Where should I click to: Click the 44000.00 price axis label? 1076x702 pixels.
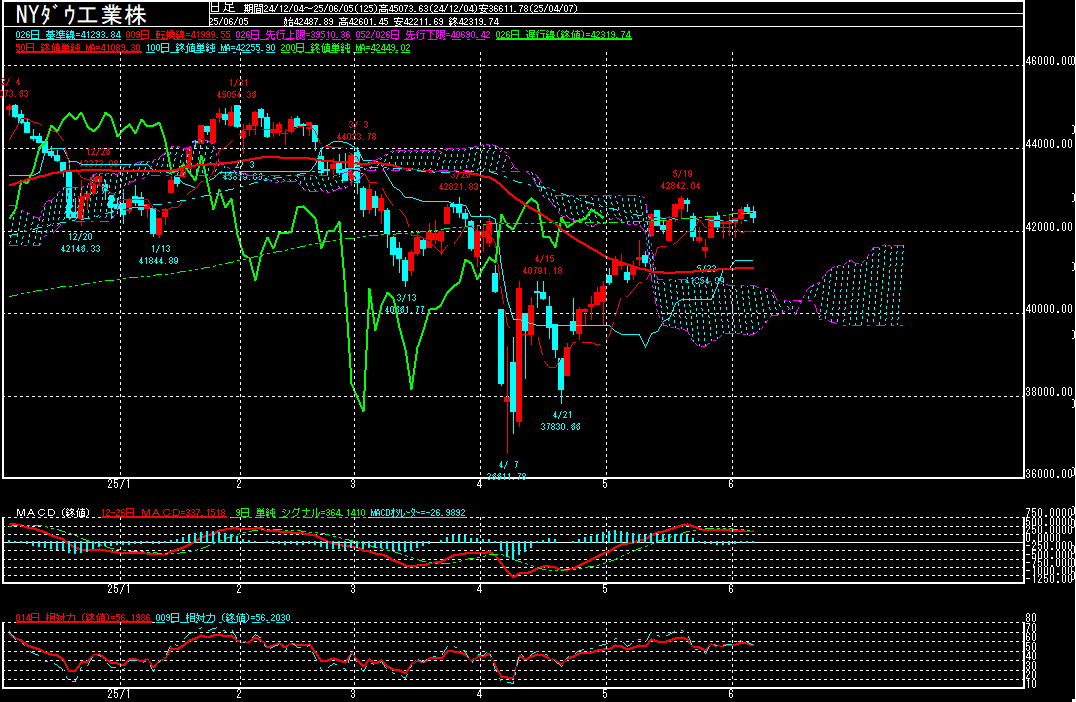tap(1049, 143)
